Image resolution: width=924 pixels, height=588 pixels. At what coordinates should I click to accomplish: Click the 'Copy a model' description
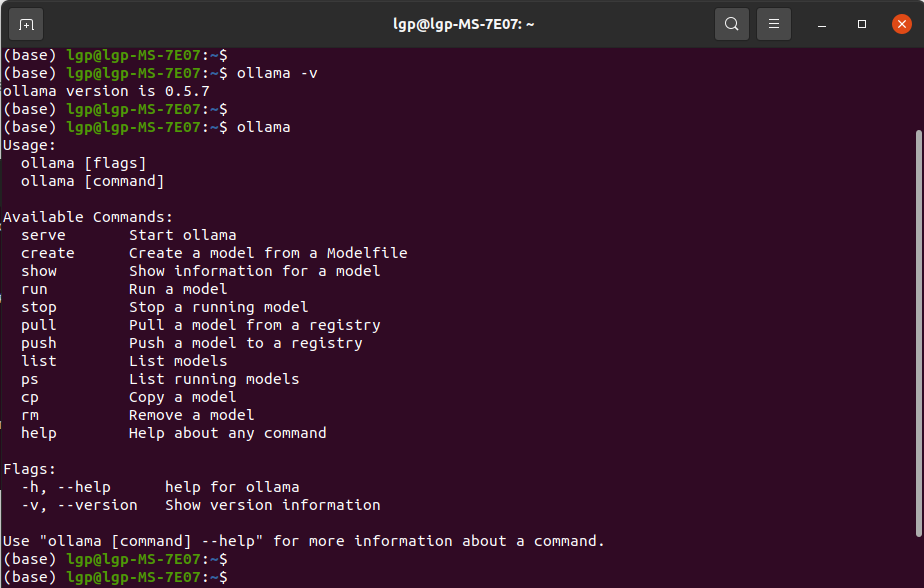click(x=183, y=398)
